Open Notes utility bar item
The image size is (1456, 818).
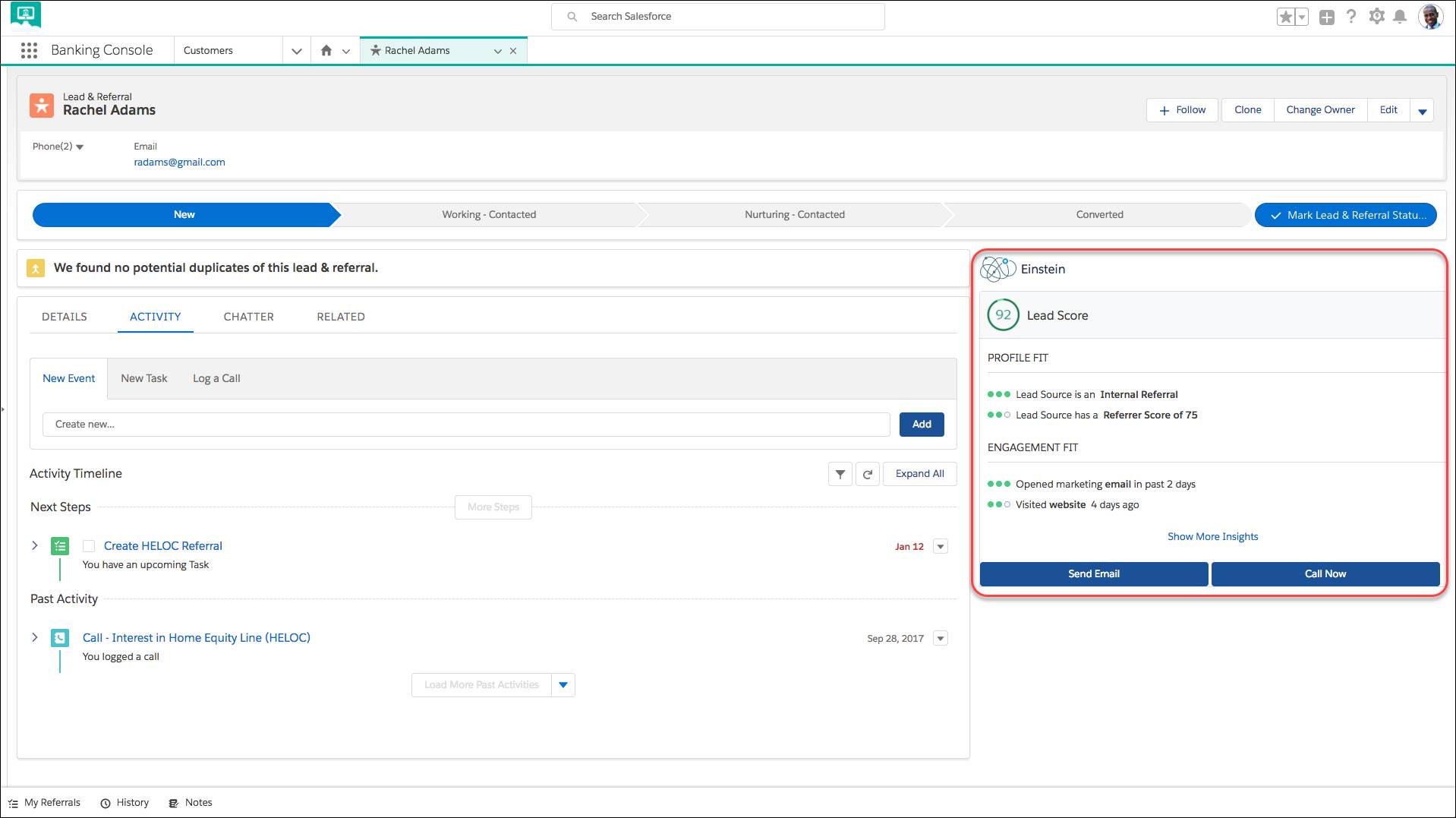[191, 803]
